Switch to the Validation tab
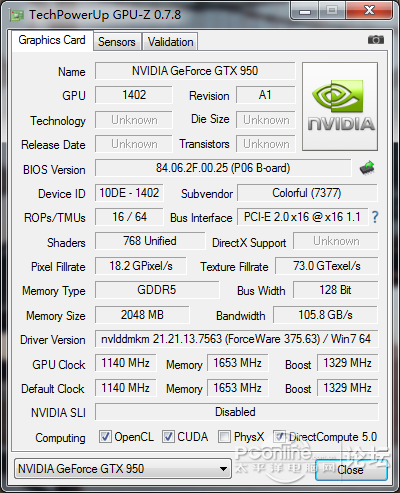This screenshot has height=493, width=400. pyautogui.click(x=170, y=42)
